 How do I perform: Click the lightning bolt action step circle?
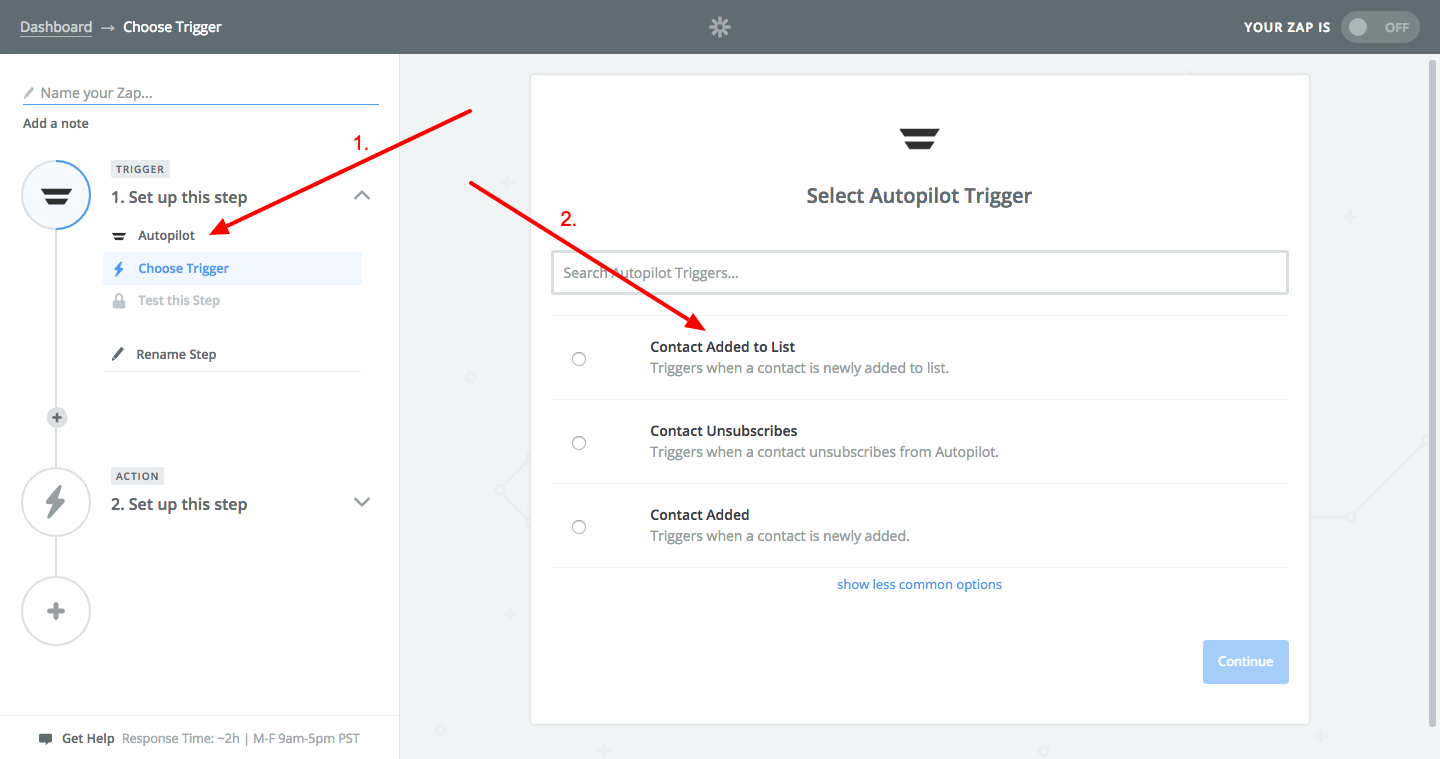pos(56,502)
